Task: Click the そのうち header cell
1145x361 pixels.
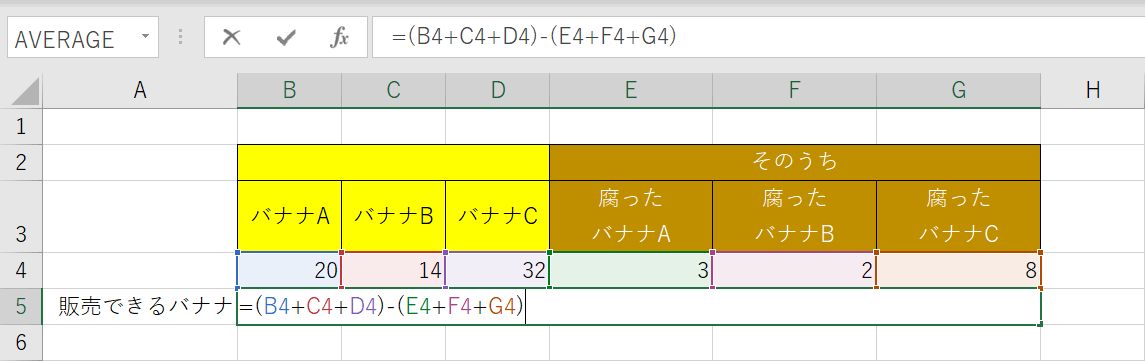Action: click(x=795, y=162)
